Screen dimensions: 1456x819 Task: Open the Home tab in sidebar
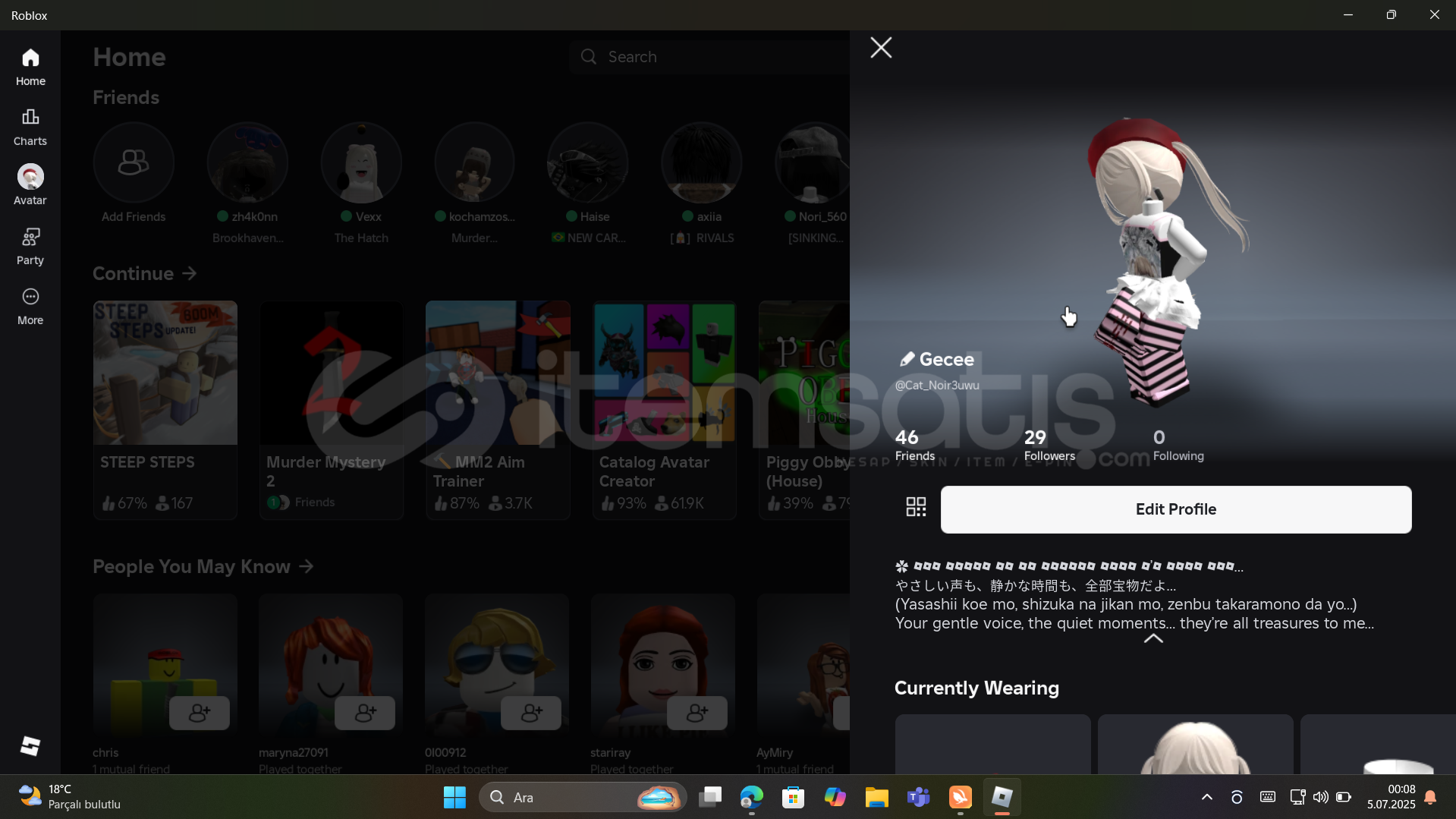tap(30, 68)
